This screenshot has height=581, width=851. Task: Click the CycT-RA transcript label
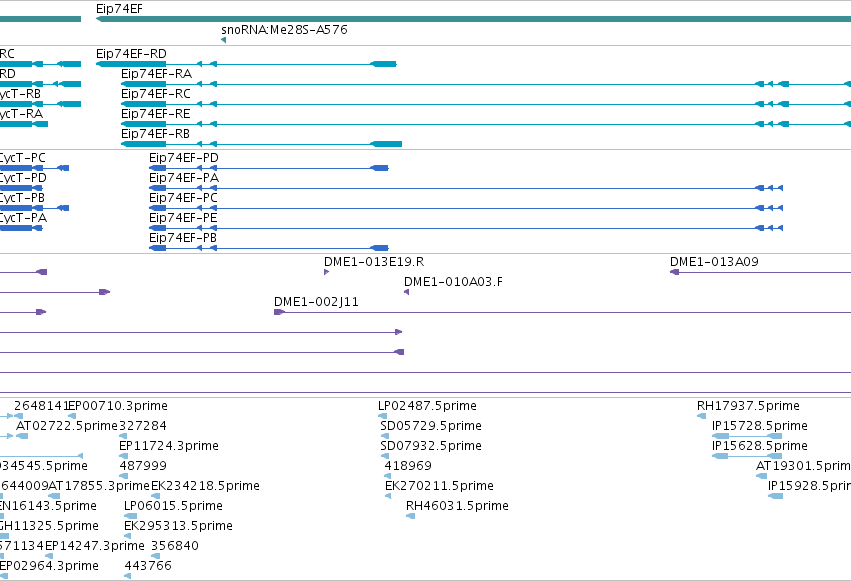click(21, 114)
